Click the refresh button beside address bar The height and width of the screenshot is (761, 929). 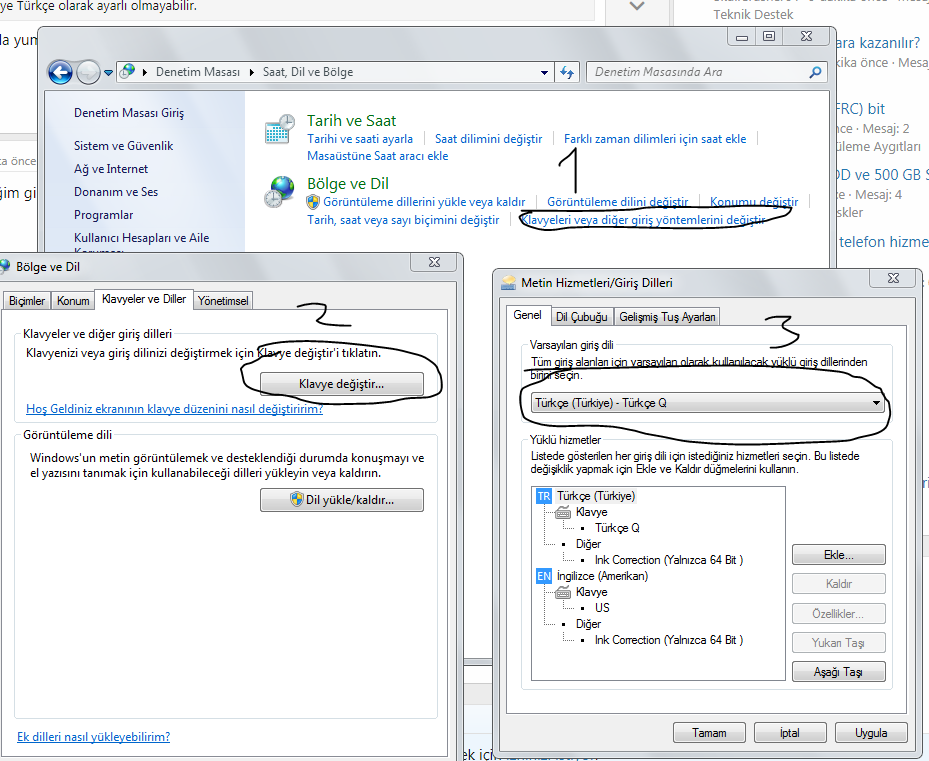(x=567, y=72)
